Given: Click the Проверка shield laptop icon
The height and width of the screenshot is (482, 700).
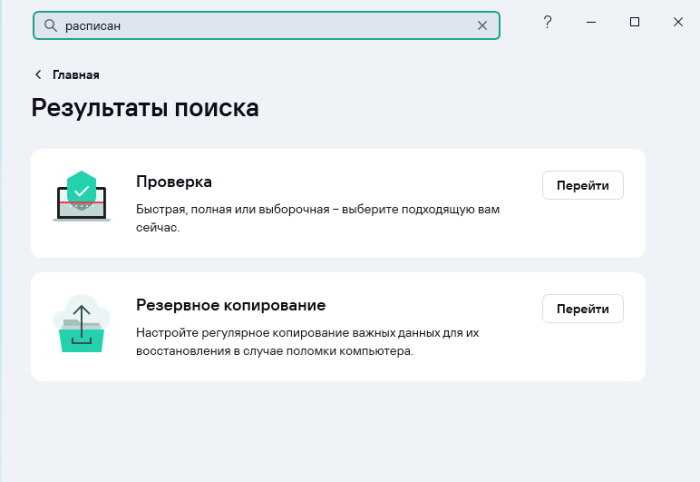Looking at the screenshot, I should (x=82, y=196).
